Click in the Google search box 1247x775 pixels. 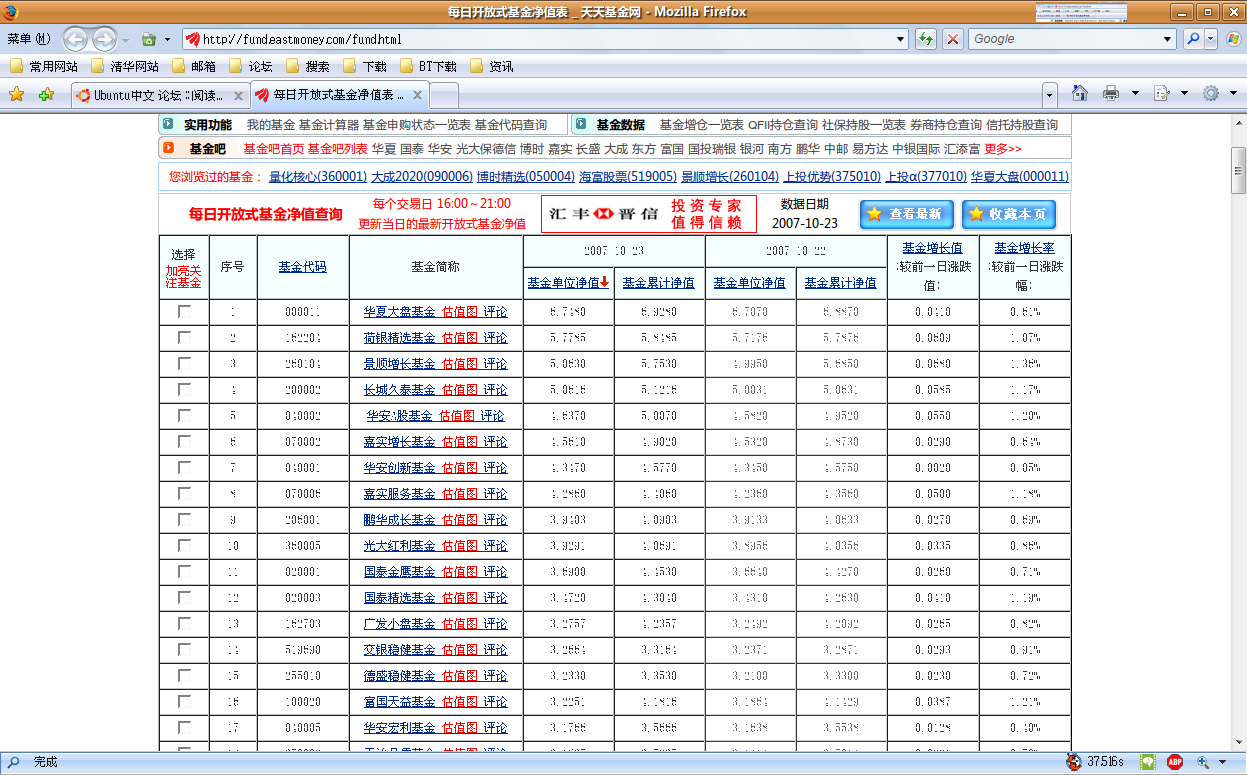tap(1064, 39)
